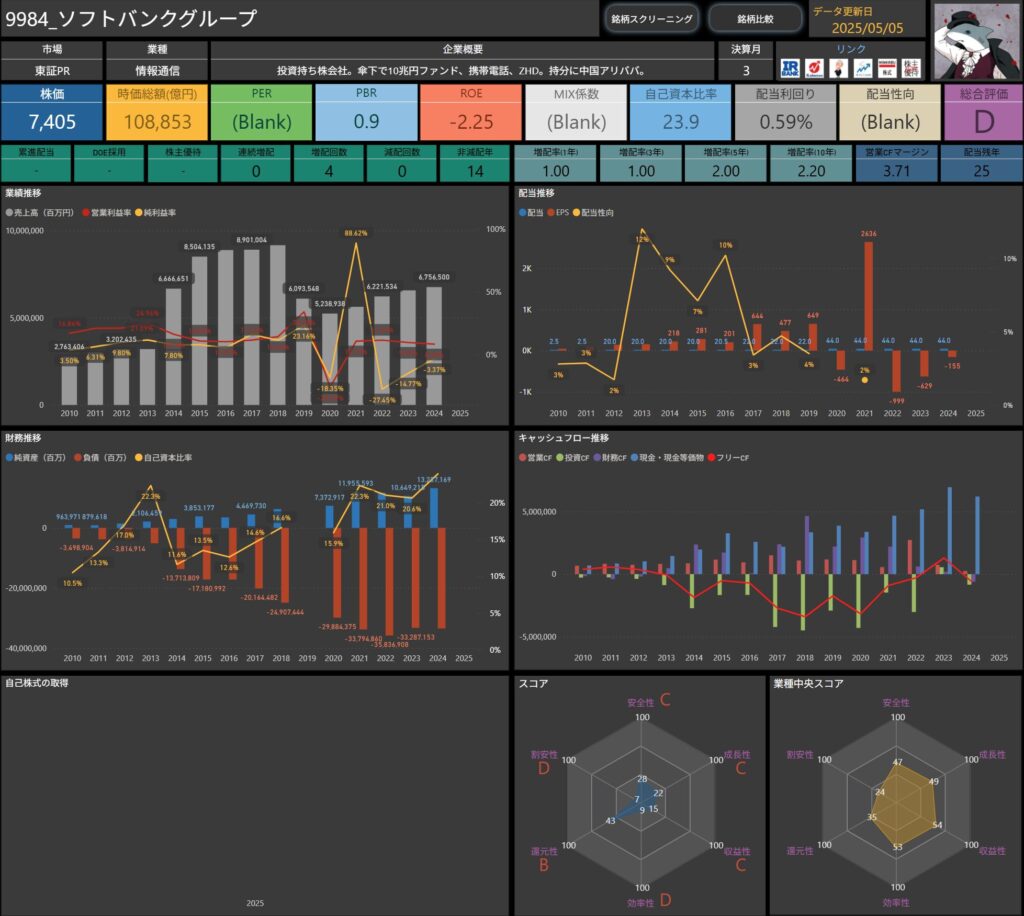Open the 銘柄比較 page button

pyautogui.click(x=755, y=19)
